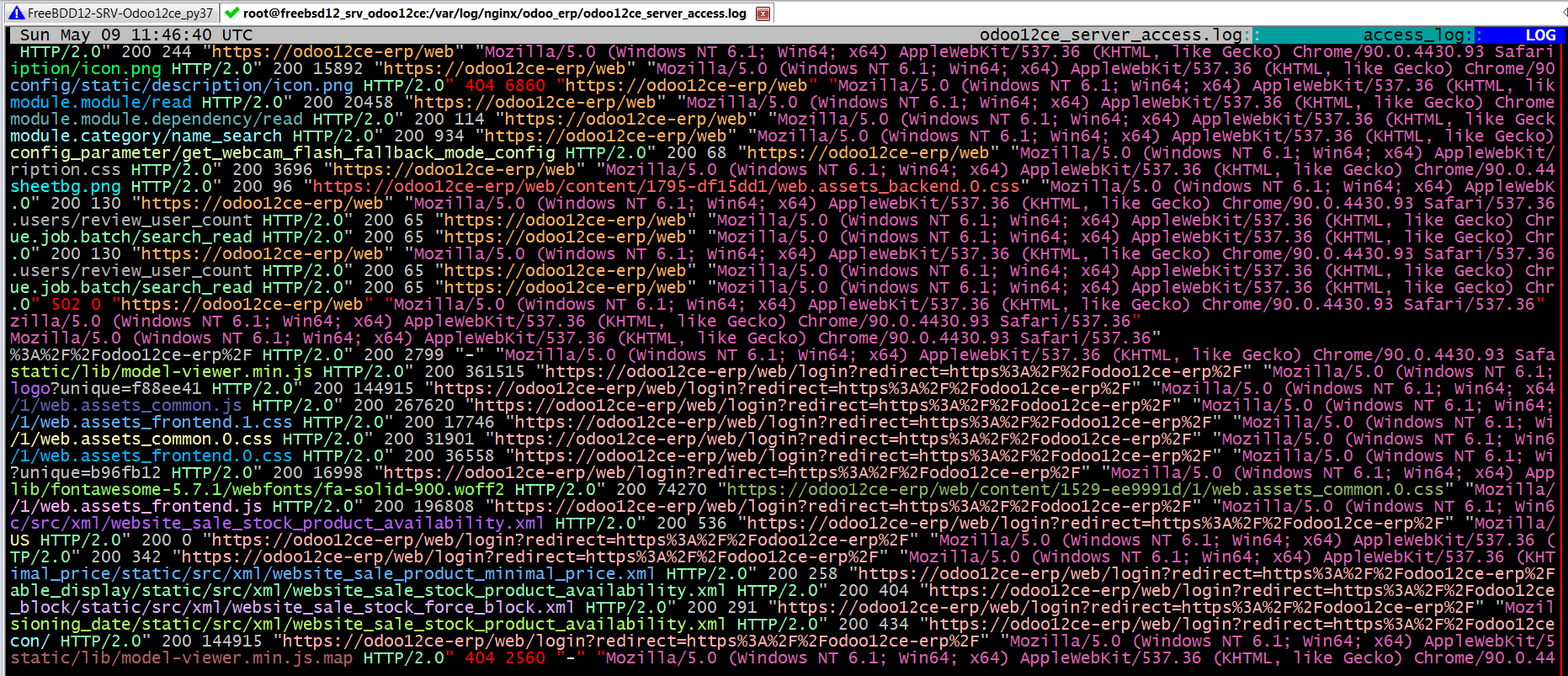Image resolution: width=1568 pixels, height=676 pixels.
Task: Click the 'Sun May 09 11:46:40 UTC' timestamp
Action: click(136, 35)
